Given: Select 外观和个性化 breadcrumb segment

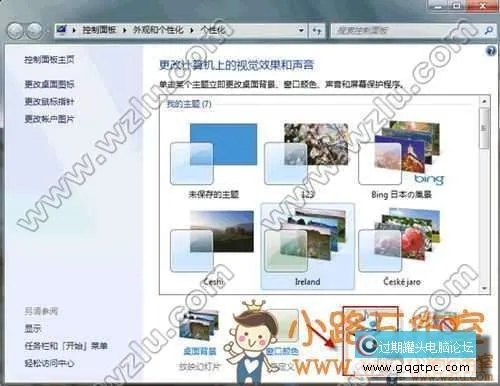Looking at the screenshot, I should click(158, 30).
